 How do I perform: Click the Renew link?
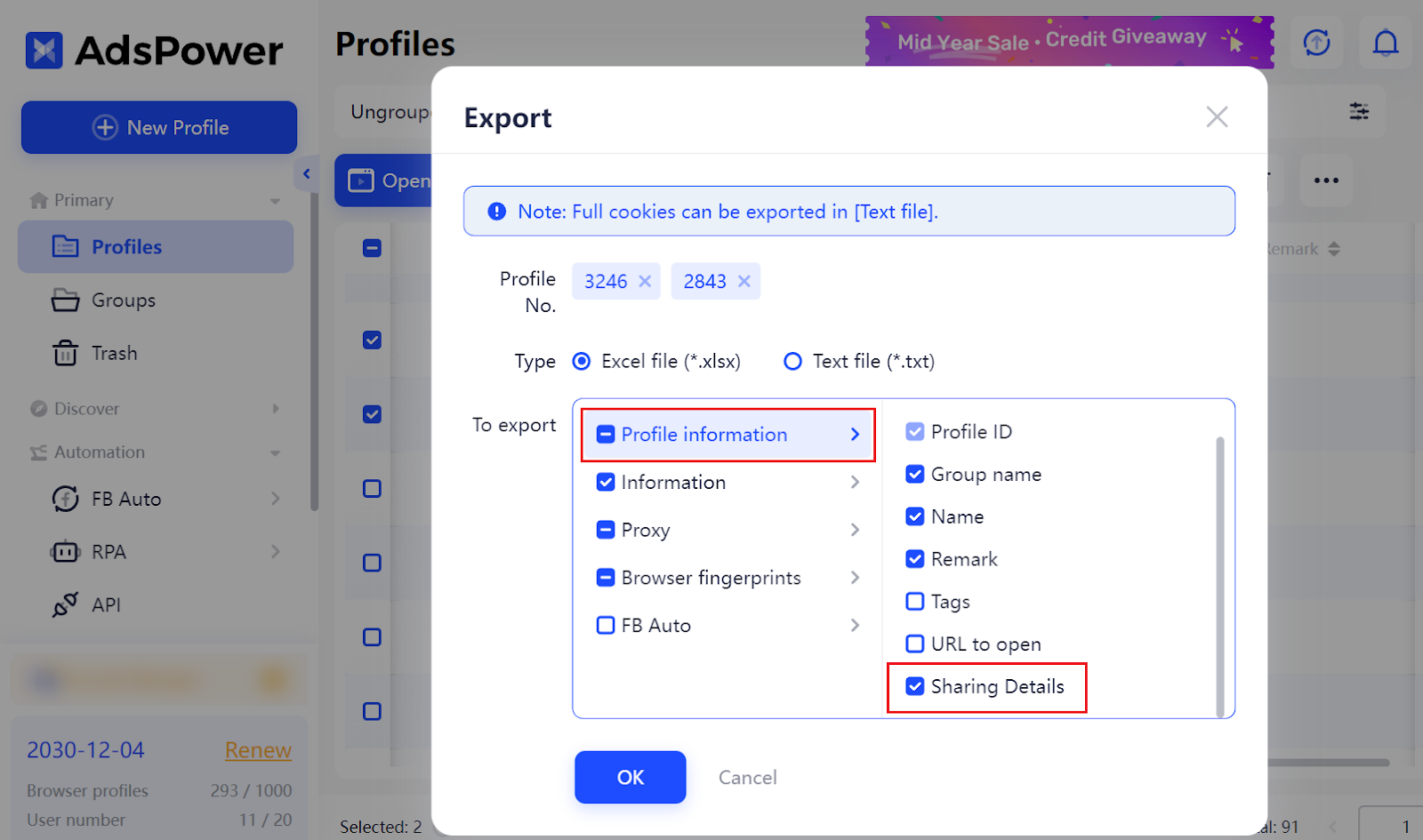258,750
